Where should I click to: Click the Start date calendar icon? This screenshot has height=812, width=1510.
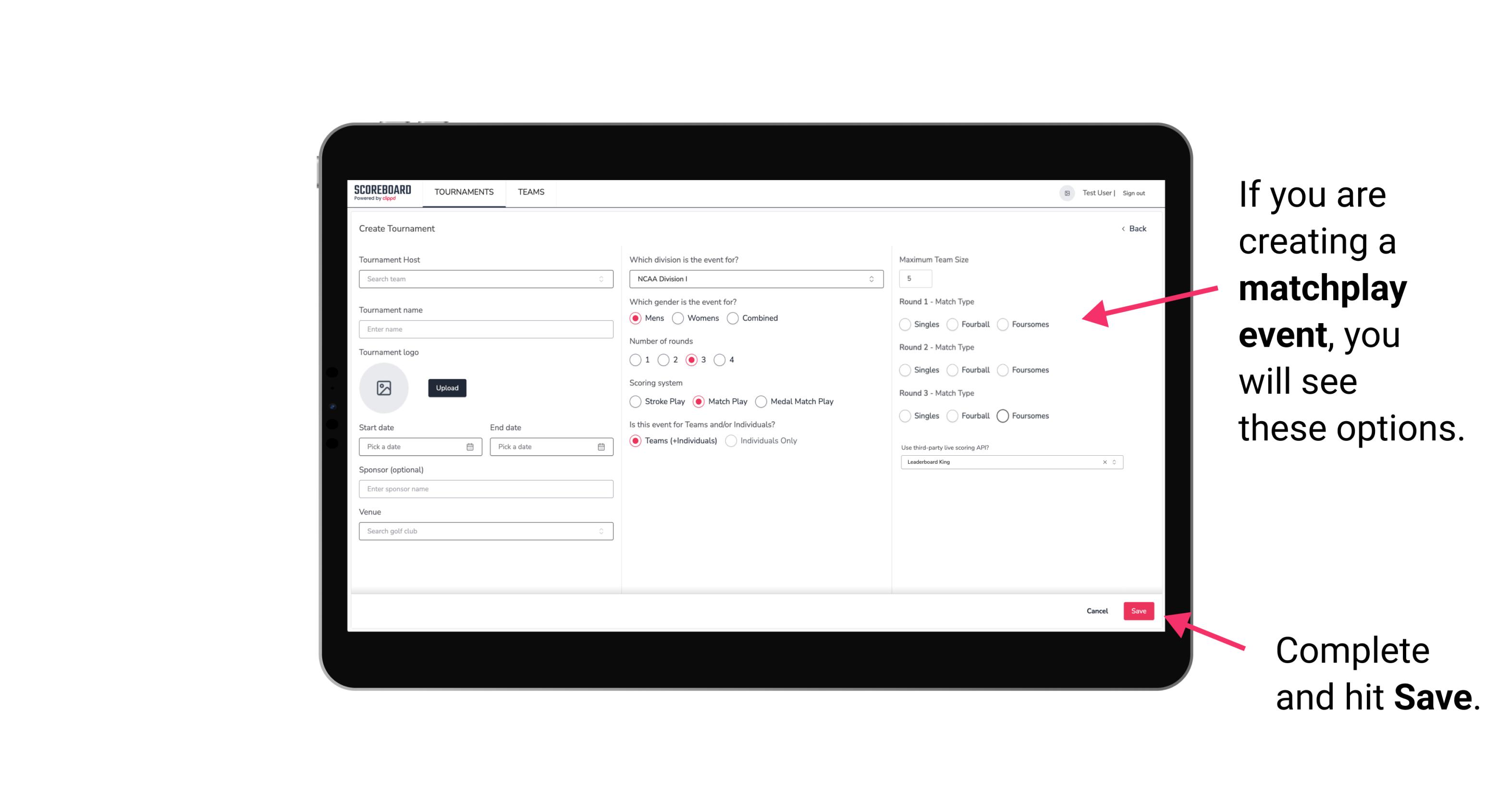[471, 446]
